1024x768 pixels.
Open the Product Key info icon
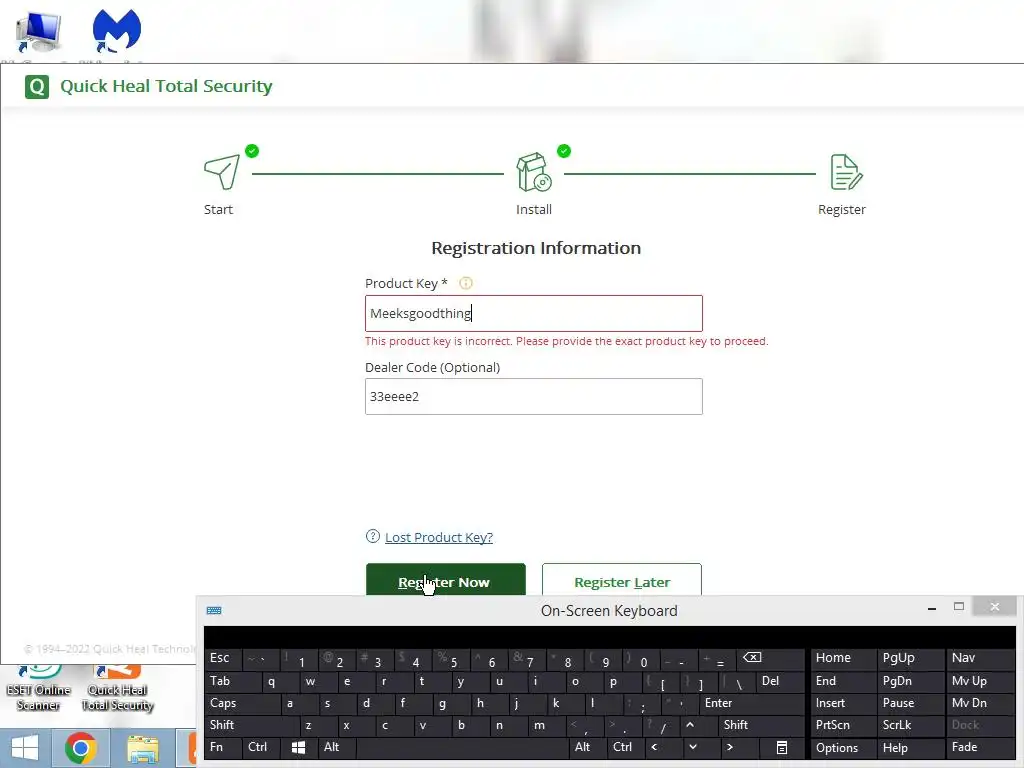tap(466, 283)
